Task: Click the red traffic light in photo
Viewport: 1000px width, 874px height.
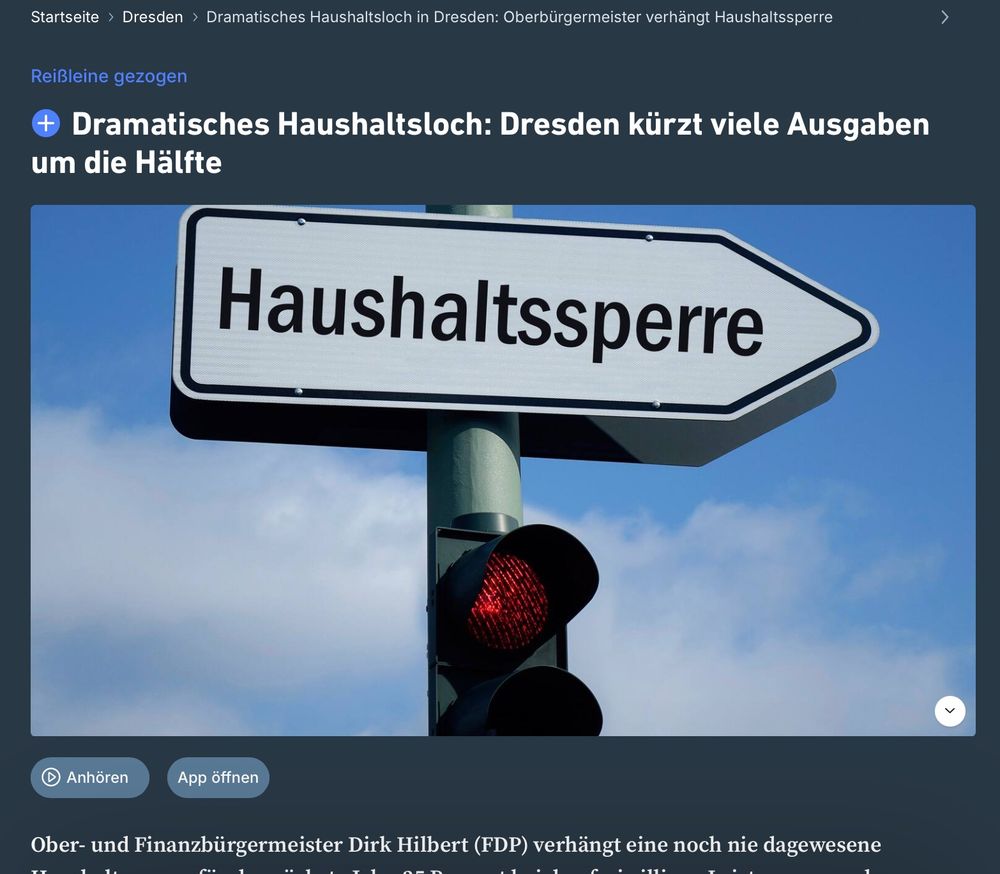Action: coord(508,602)
